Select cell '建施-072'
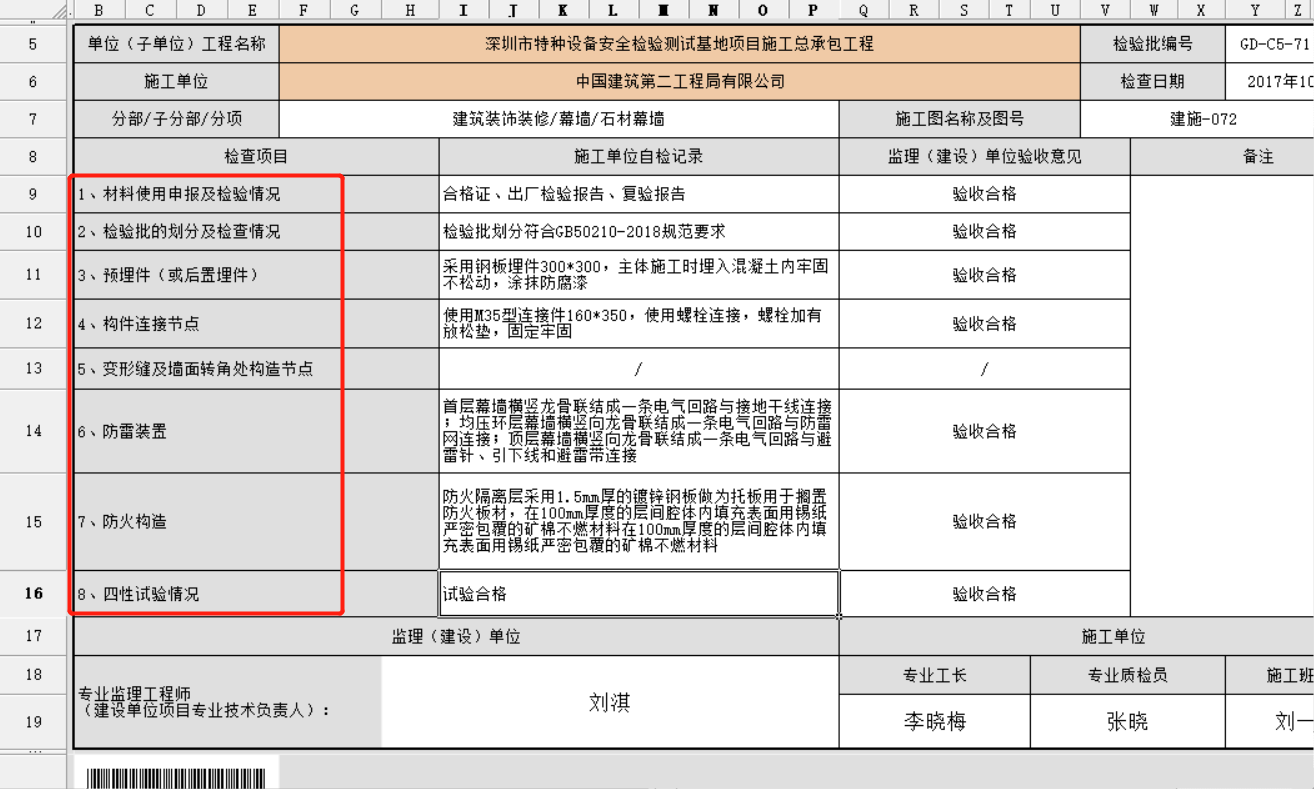Screen dimensions: 1314x789 1198,119
